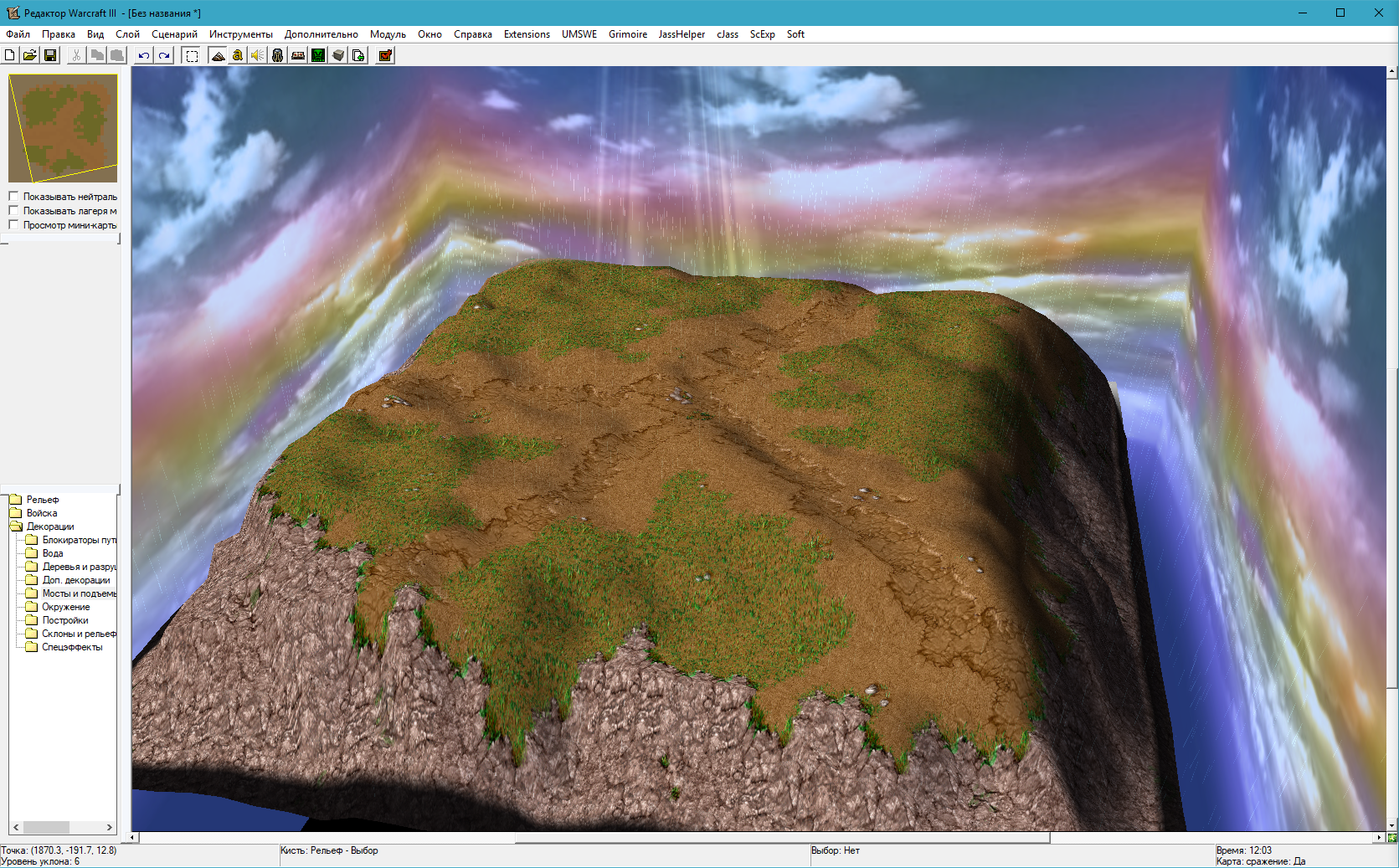Open the Soft menu

coord(795,34)
